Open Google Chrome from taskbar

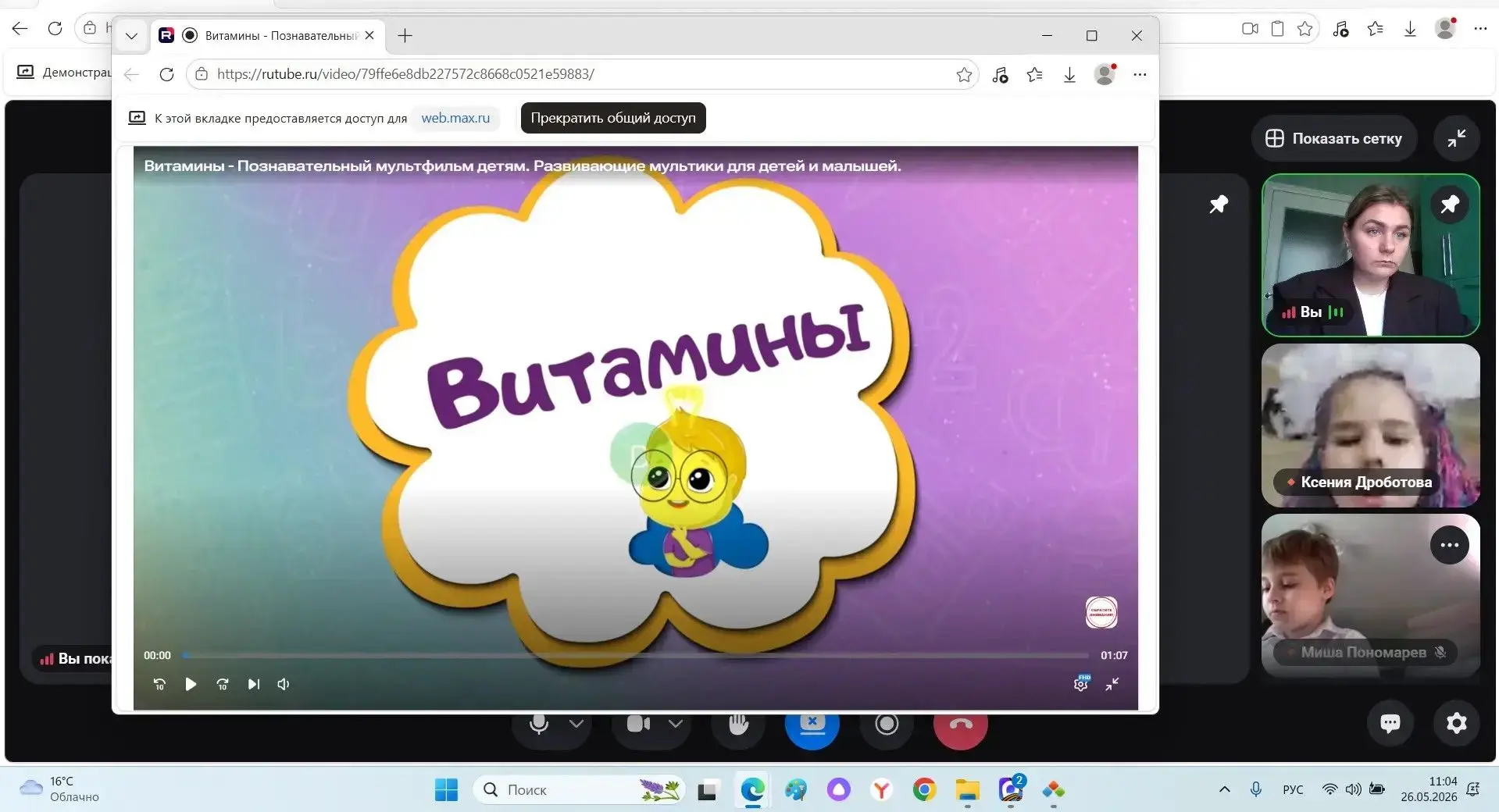(924, 790)
